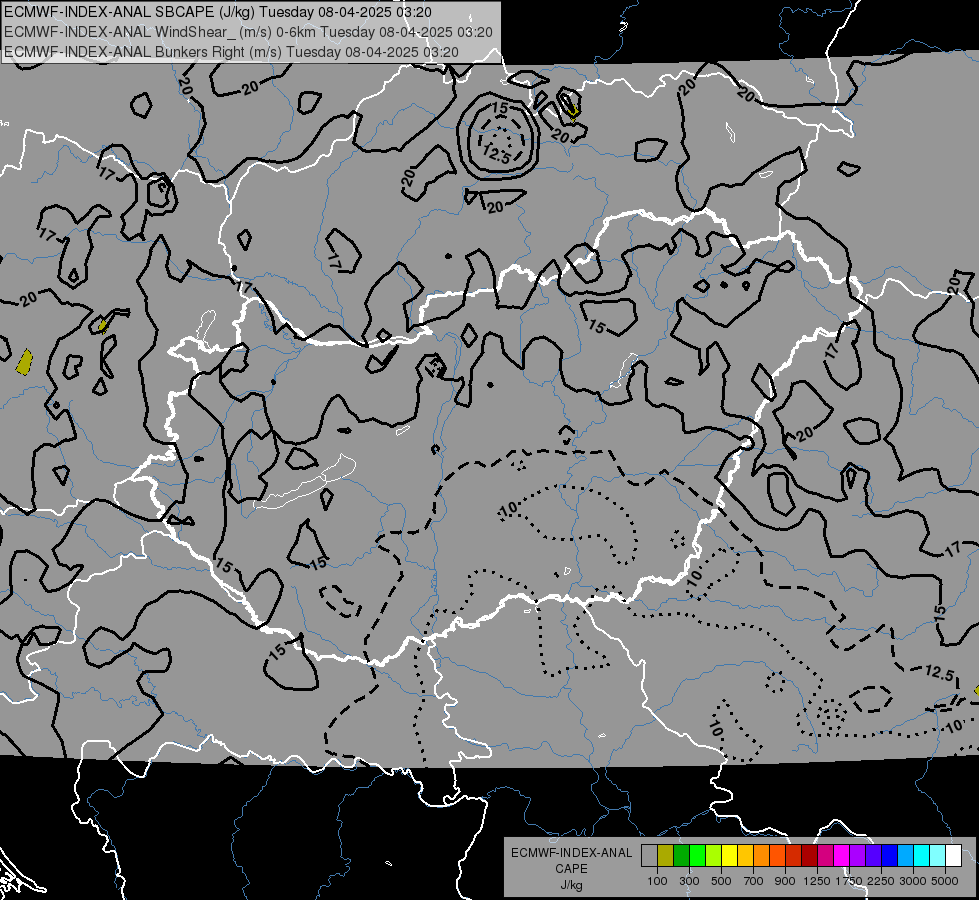979x900 pixels.
Task: Click the CAPE label in the legend
Action: click(571, 868)
